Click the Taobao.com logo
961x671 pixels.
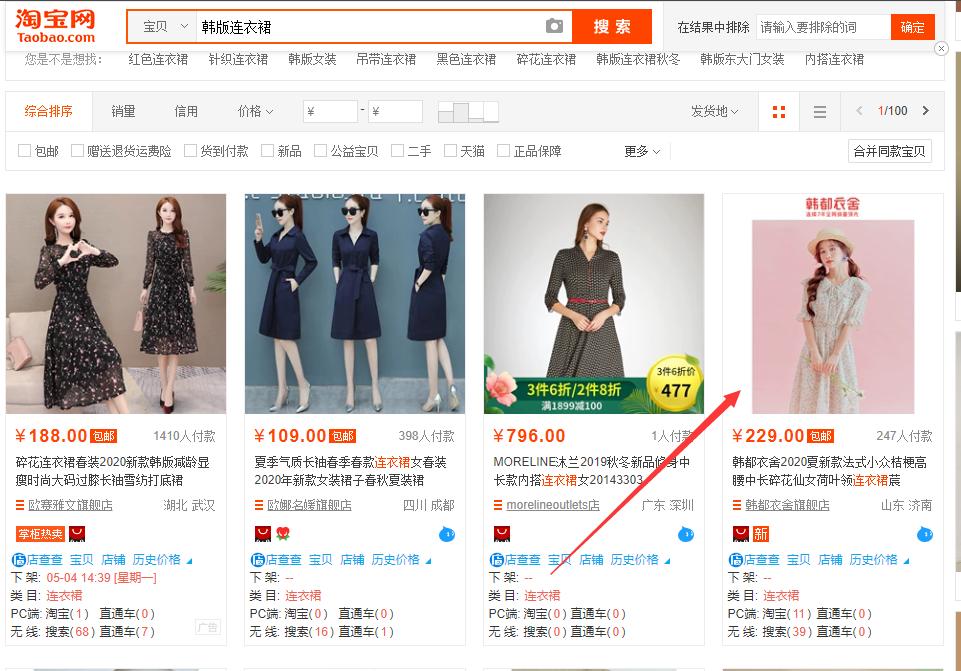click(55, 25)
